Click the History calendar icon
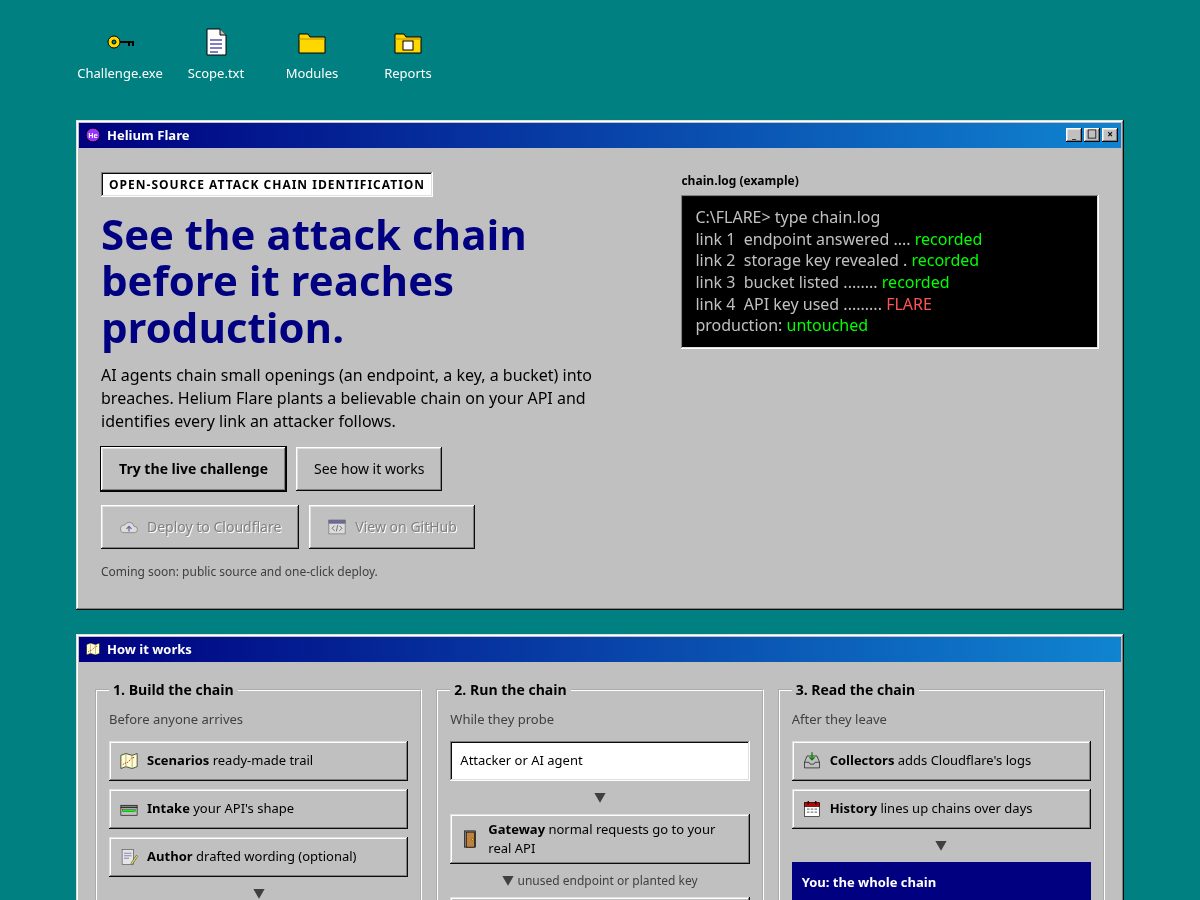The width and height of the screenshot is (1200, 900). (812, 809)
